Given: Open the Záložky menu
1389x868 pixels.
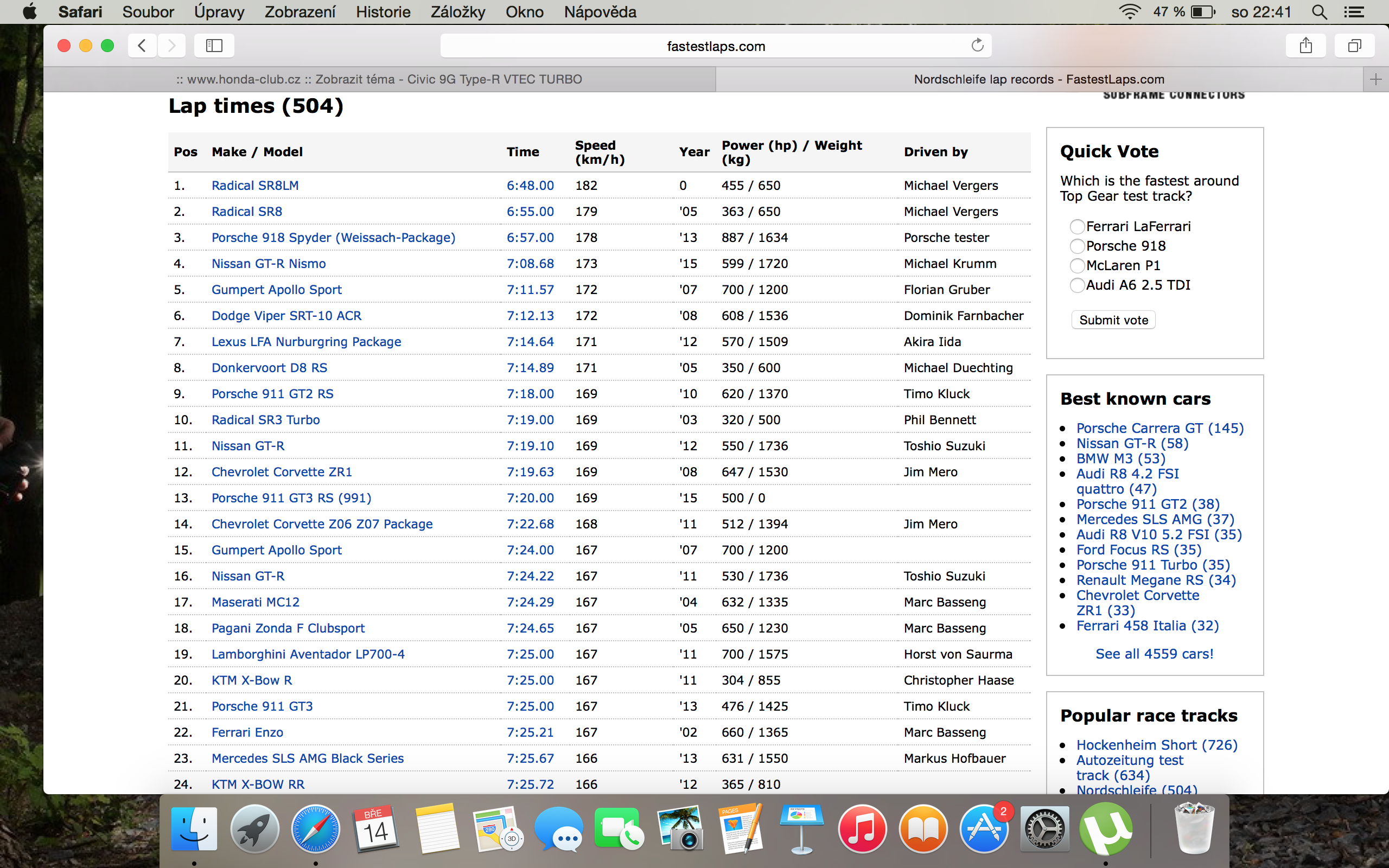Looking at the screenshot, I should (457, 12).
